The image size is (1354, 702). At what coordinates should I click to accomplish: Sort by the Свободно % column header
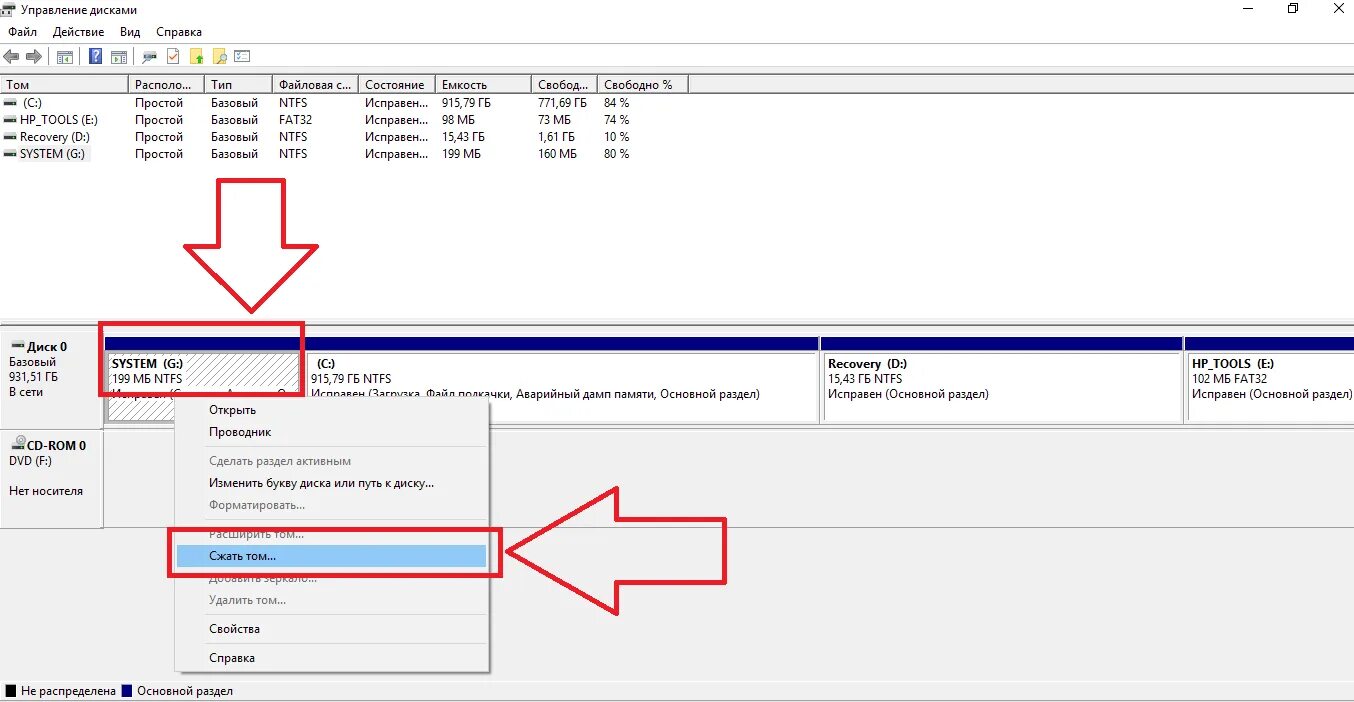[x=643, y=85]
